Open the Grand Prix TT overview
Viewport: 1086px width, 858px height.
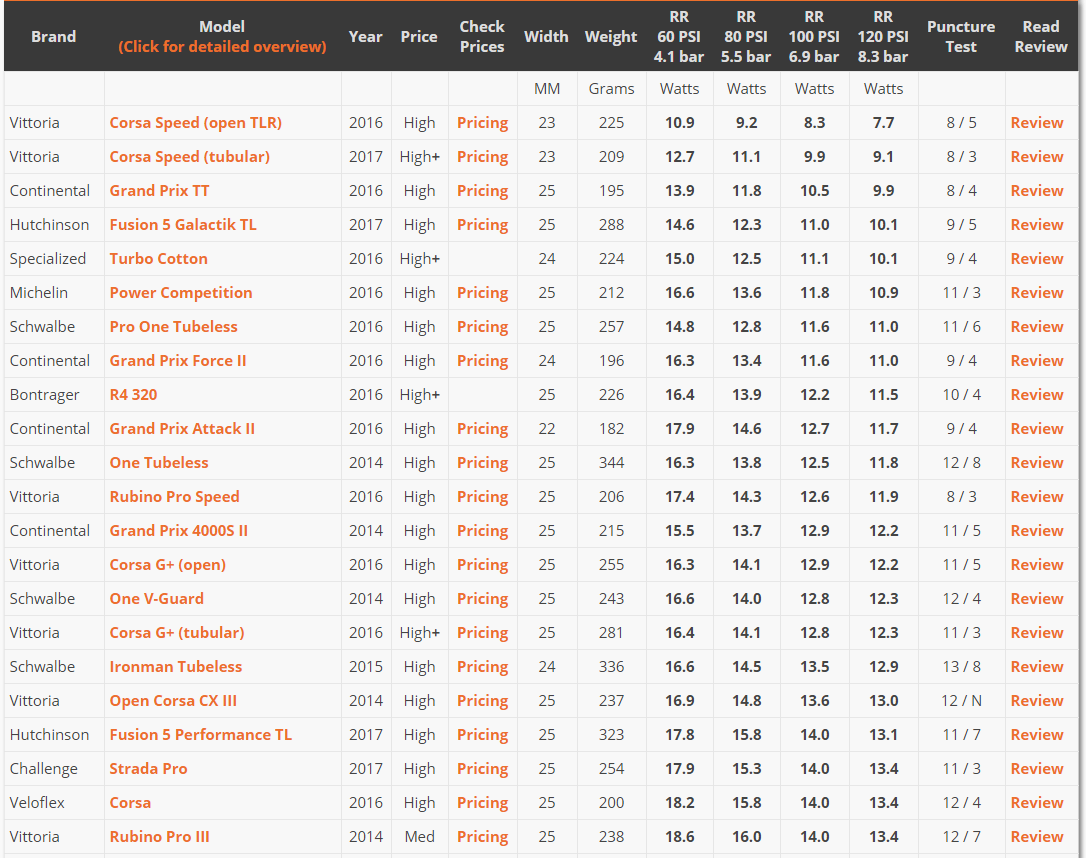coord(159,191)
